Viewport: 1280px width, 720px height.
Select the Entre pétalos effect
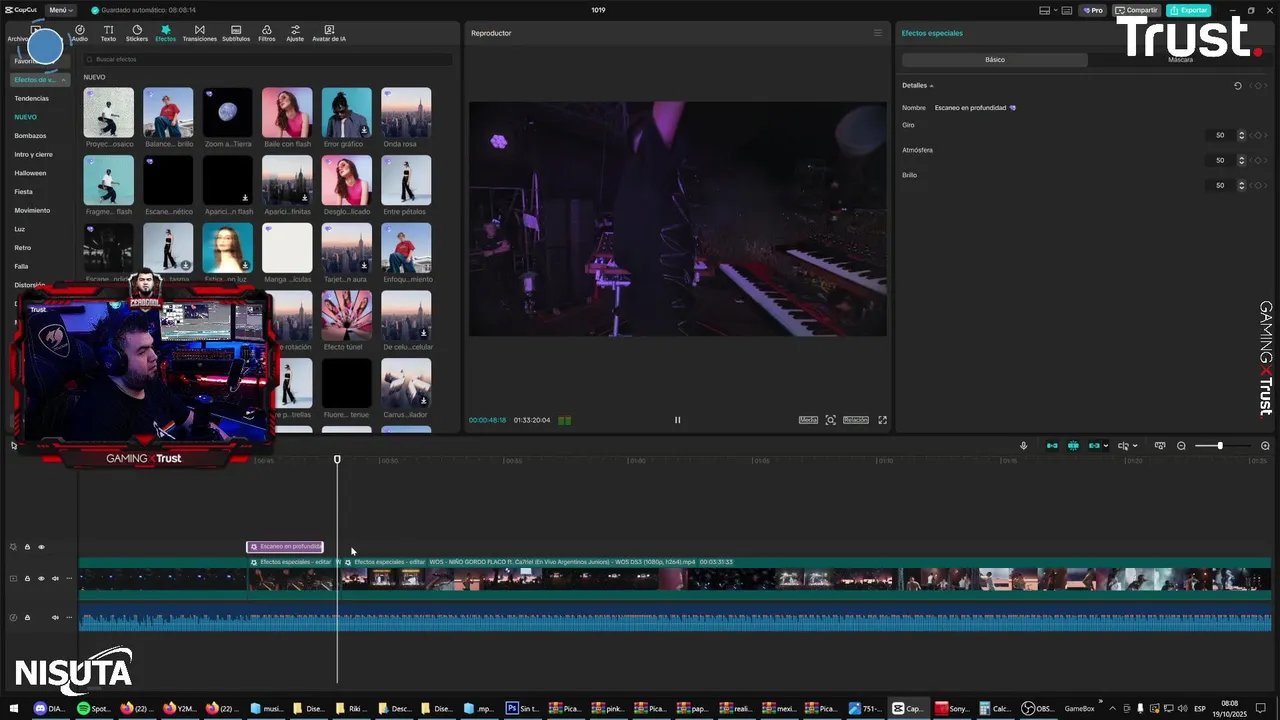tap(406, 180)
